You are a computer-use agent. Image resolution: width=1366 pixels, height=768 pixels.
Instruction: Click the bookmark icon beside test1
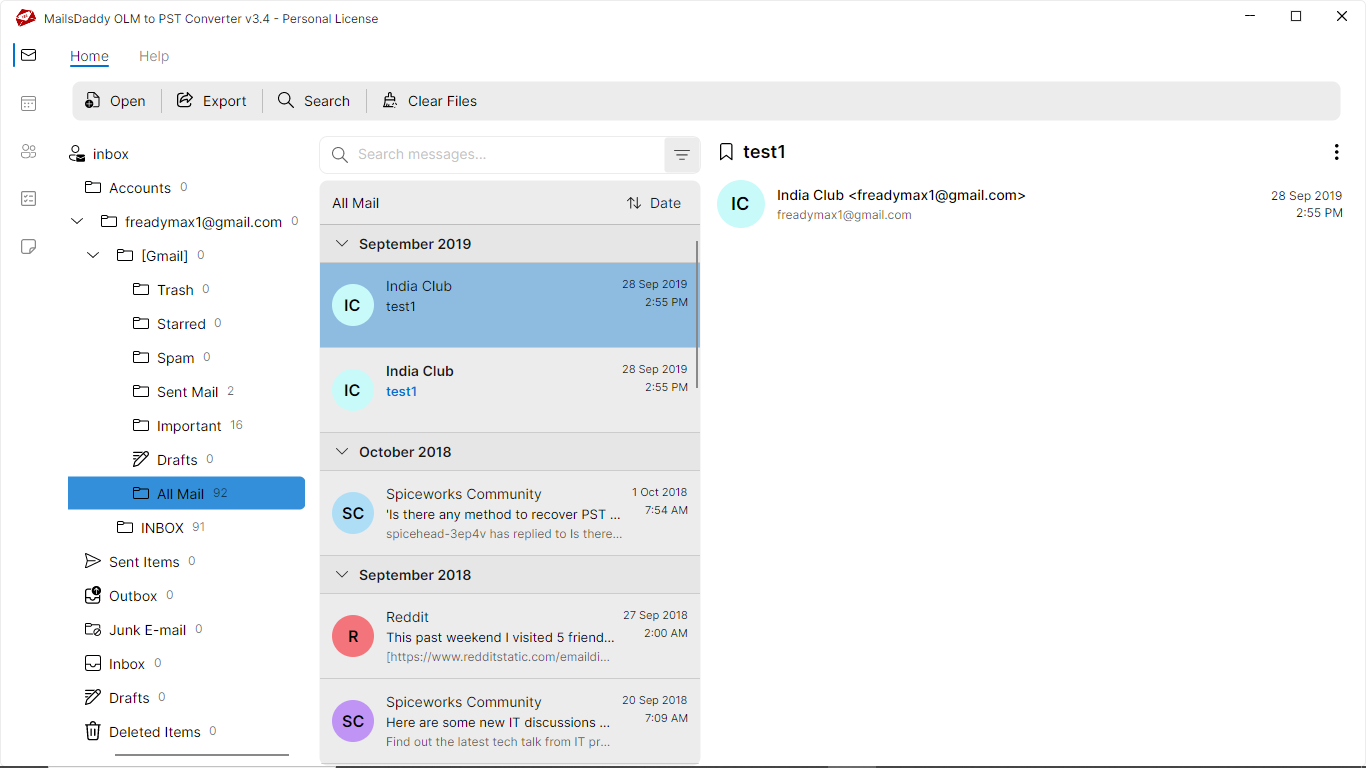pyautogui.click(x=726, y=152)
